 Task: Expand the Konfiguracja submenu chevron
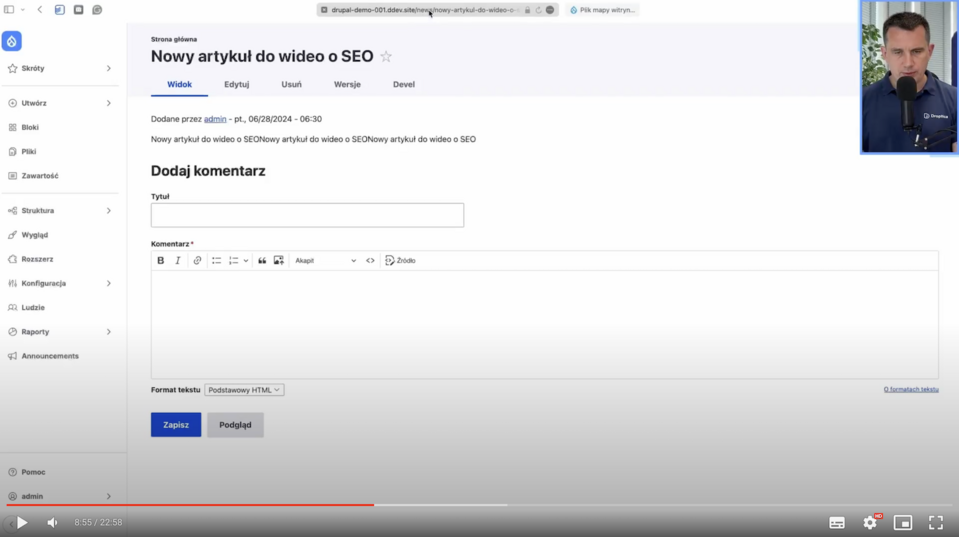pyautogui.click(x=109, y=283)
